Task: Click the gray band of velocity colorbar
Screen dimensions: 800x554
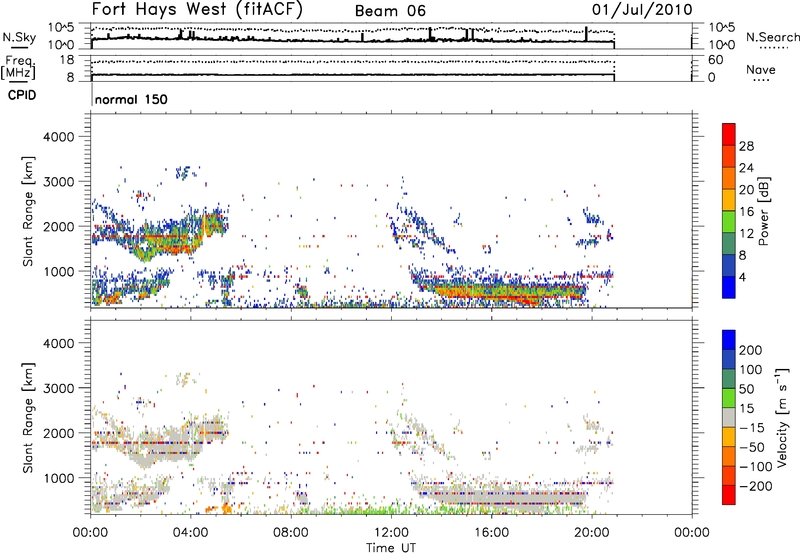Action: tap(729, 417)
